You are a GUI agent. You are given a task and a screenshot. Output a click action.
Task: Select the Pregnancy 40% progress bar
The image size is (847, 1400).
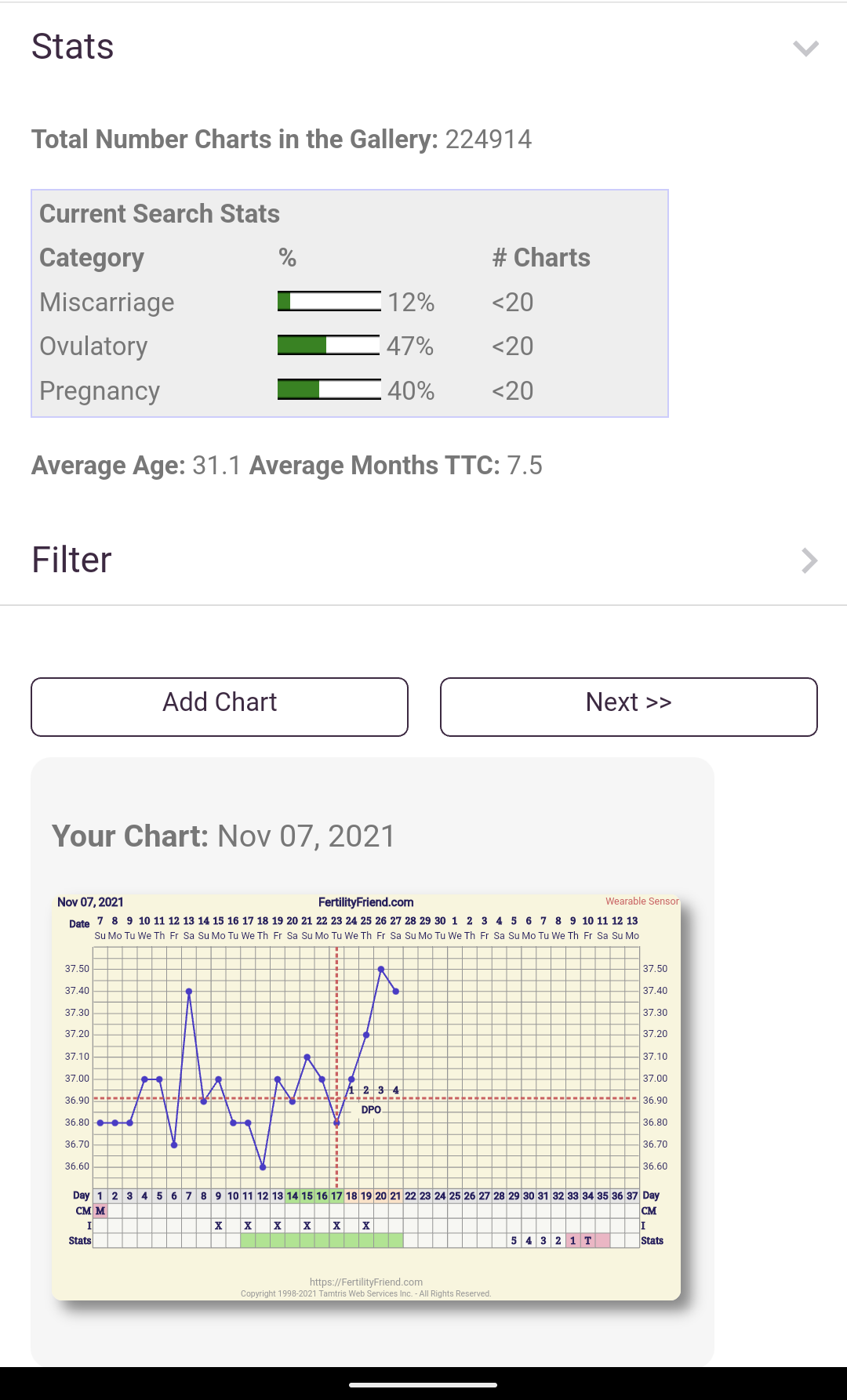[x=329, y=390]
